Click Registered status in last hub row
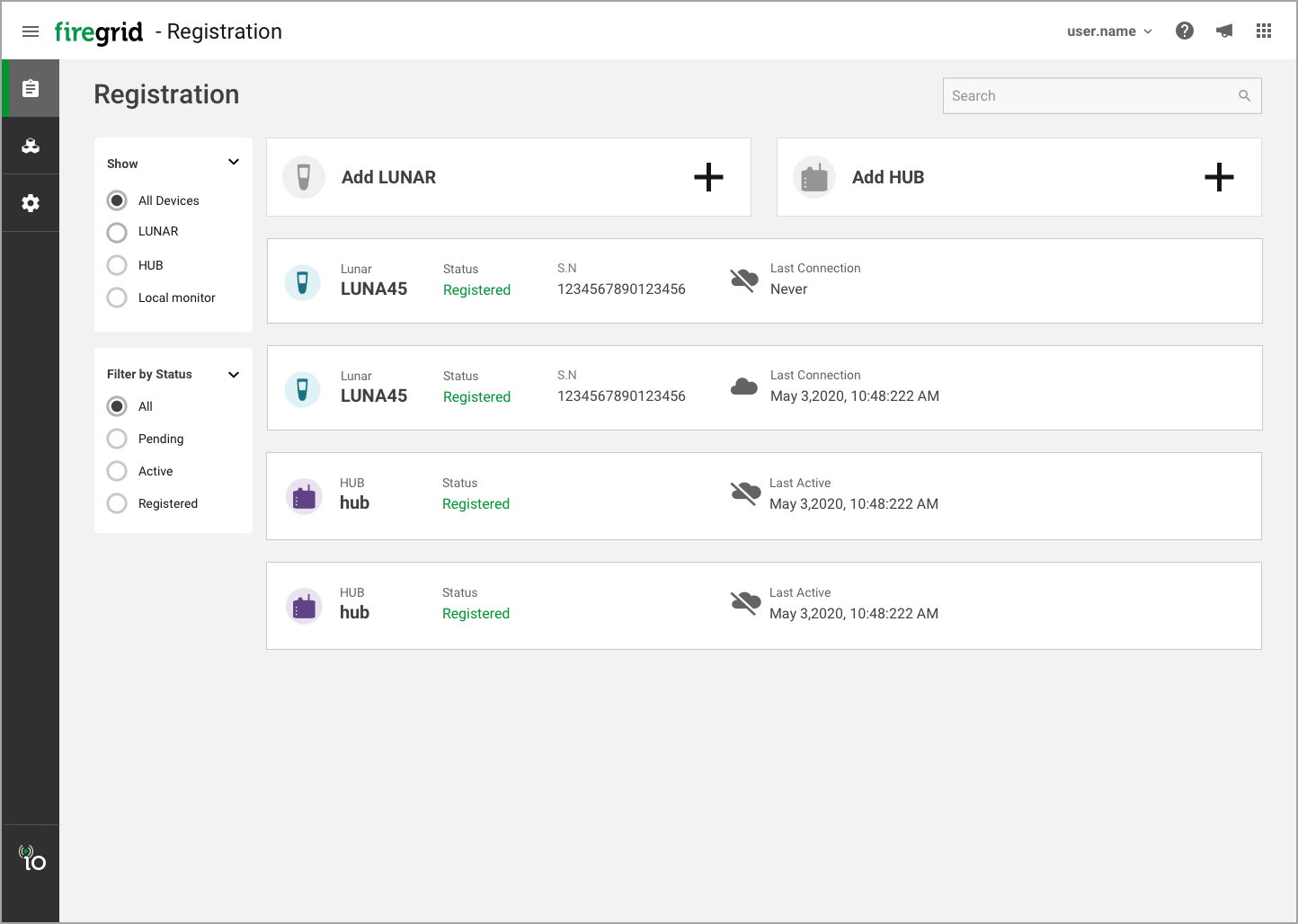This screenshot has height=924, width=1298. tap(476, 614)
